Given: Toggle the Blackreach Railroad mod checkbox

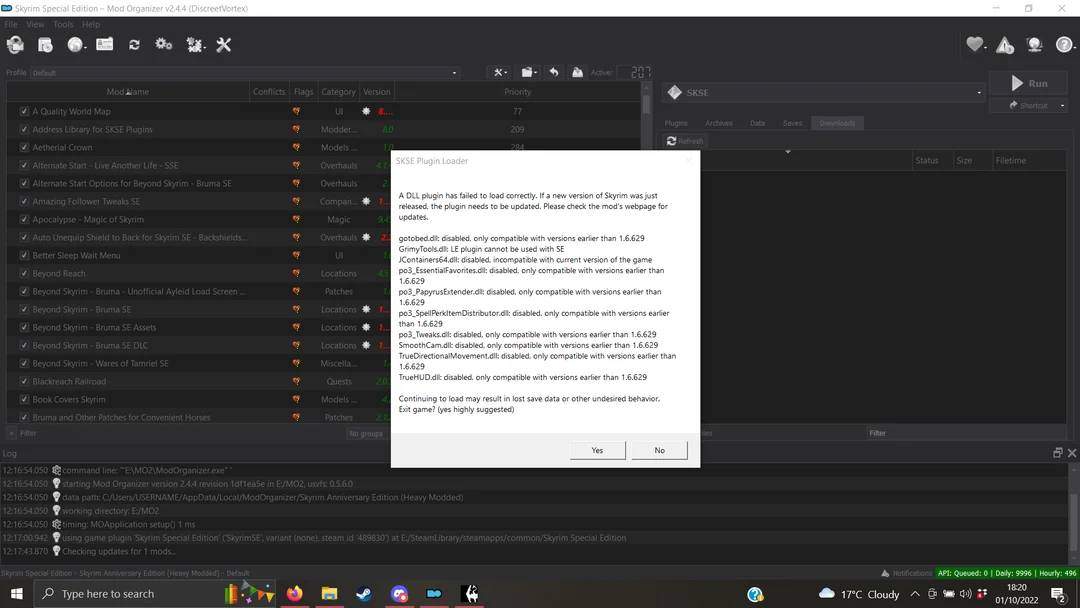Looking at the screenshot, I should [x=23, y=381].
